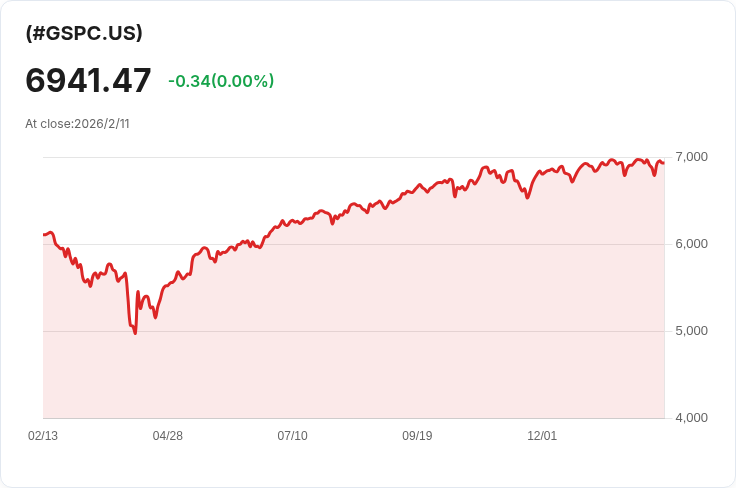Click the sharp dip after 09/19 on line

coord(454,196)
